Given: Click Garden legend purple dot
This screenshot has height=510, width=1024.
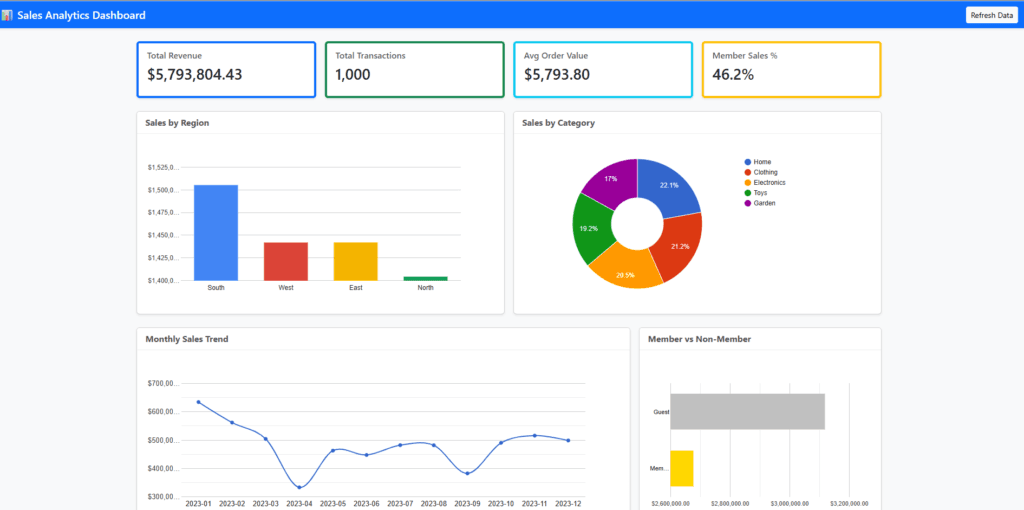Looking at the screenshot, I should 748,203.
